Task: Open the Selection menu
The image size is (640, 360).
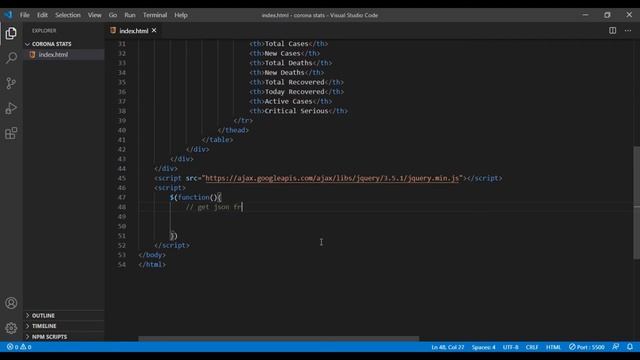Action: point(68,15)
